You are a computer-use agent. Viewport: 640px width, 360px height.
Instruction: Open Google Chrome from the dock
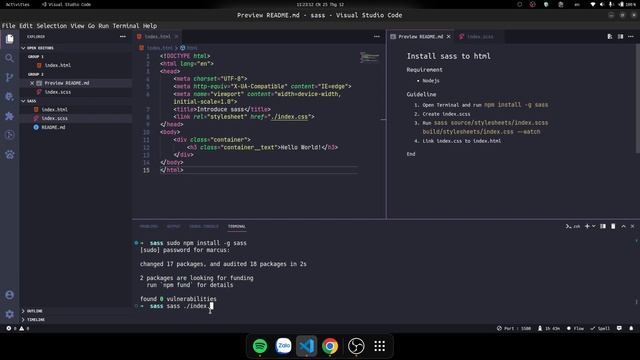pos(330,346)
